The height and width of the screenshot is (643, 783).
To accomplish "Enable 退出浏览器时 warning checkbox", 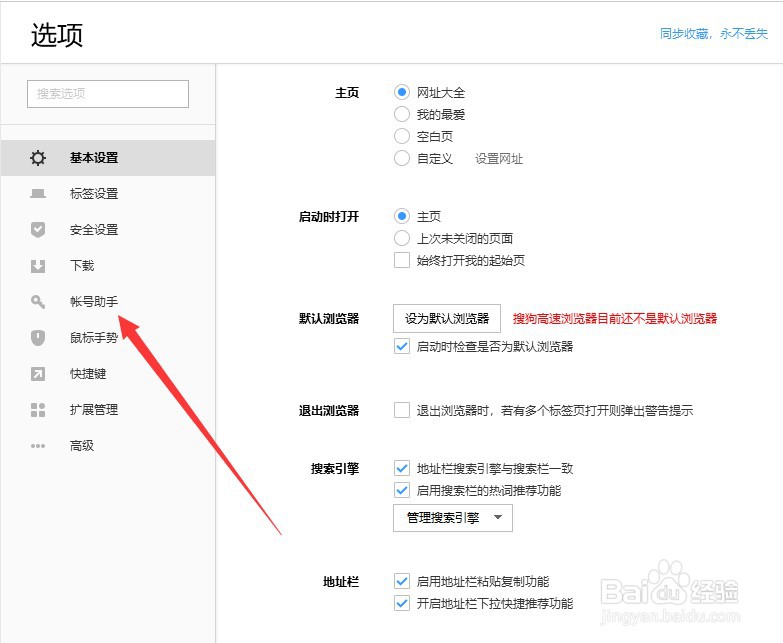I will (x=402, y=410).
